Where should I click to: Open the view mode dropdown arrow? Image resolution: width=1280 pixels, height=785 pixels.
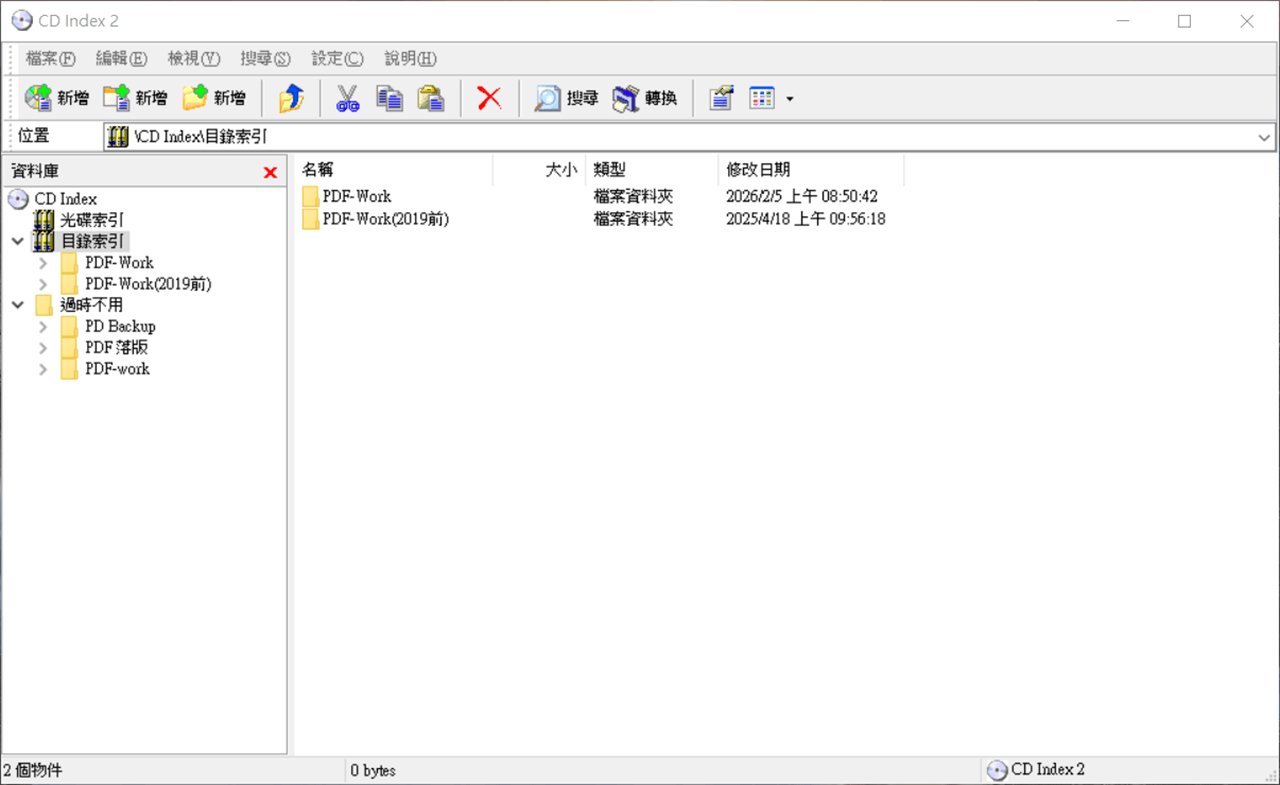click(790, 99)
